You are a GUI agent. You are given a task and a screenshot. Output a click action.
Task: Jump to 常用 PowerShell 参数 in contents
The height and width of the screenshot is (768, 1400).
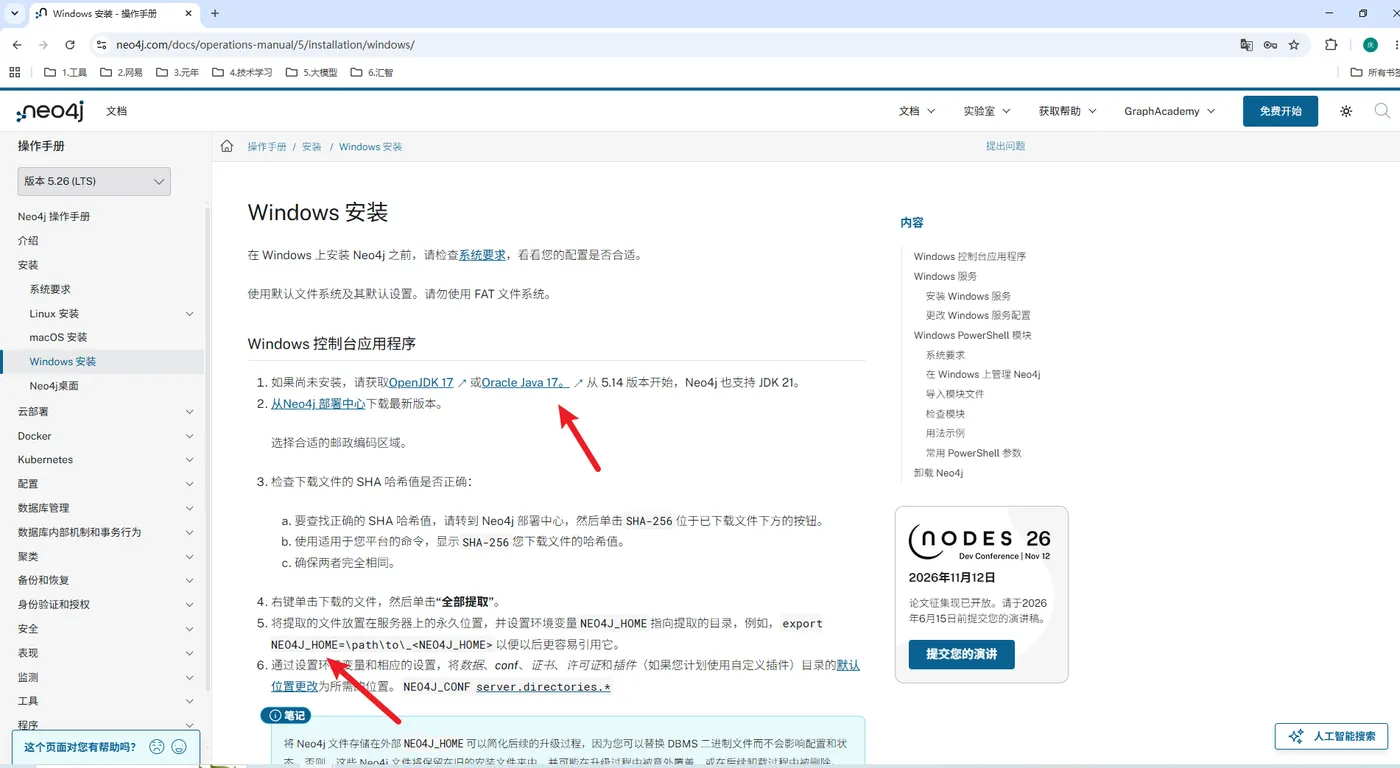(973, 453)
